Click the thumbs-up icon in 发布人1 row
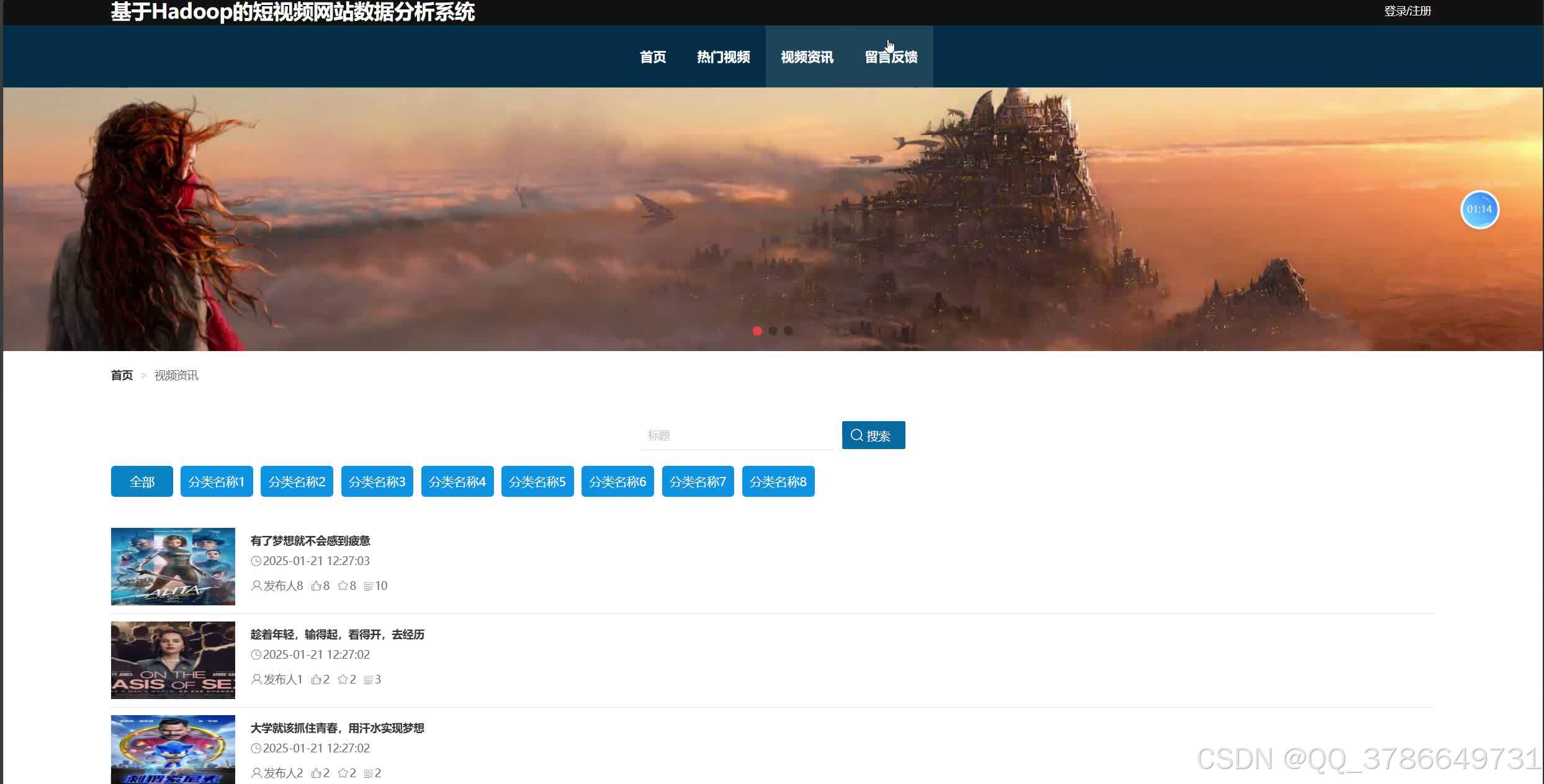 click(x=316, y=679)
